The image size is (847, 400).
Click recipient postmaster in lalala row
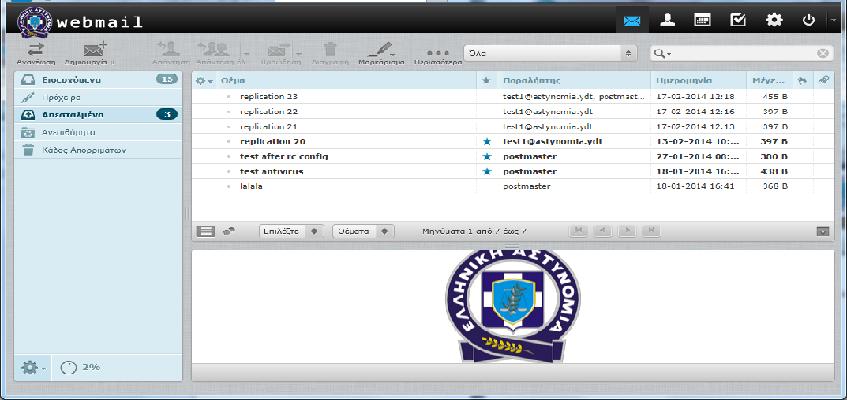[x=527, y=186]
